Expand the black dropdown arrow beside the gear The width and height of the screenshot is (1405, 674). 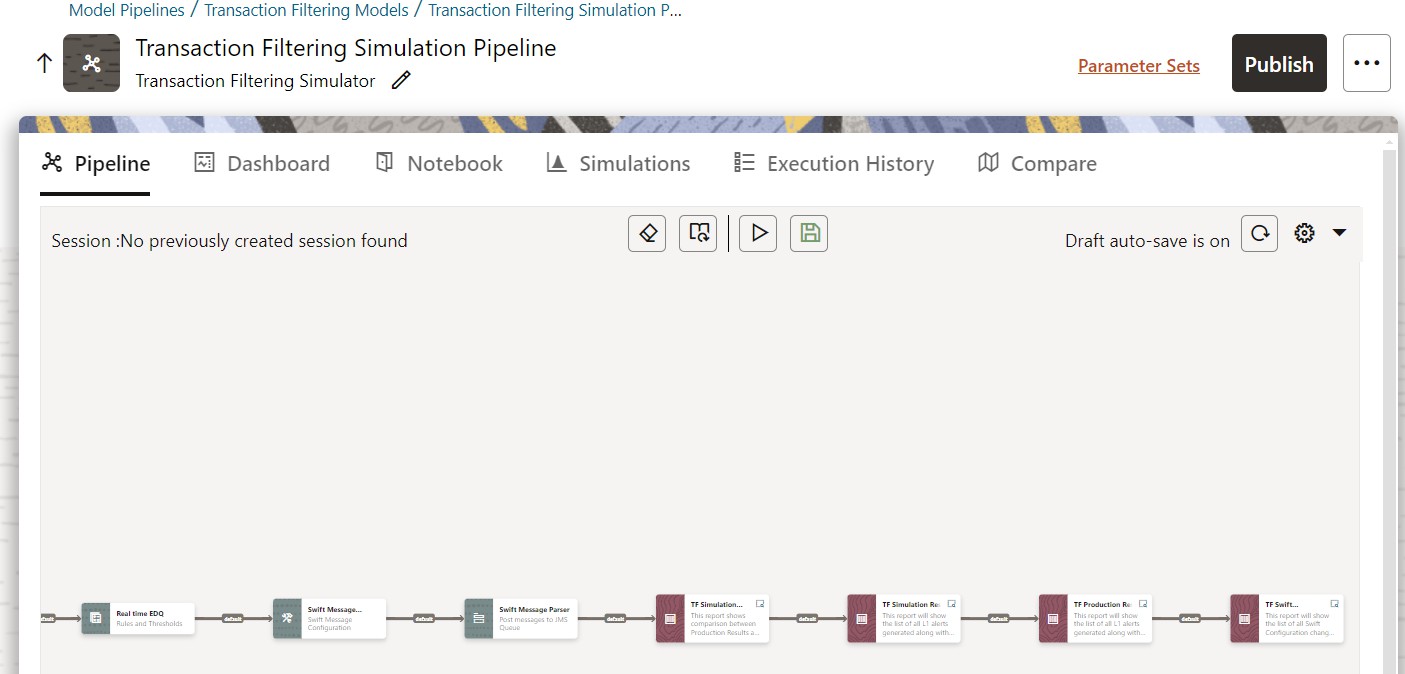click(x=1340, y=233)
